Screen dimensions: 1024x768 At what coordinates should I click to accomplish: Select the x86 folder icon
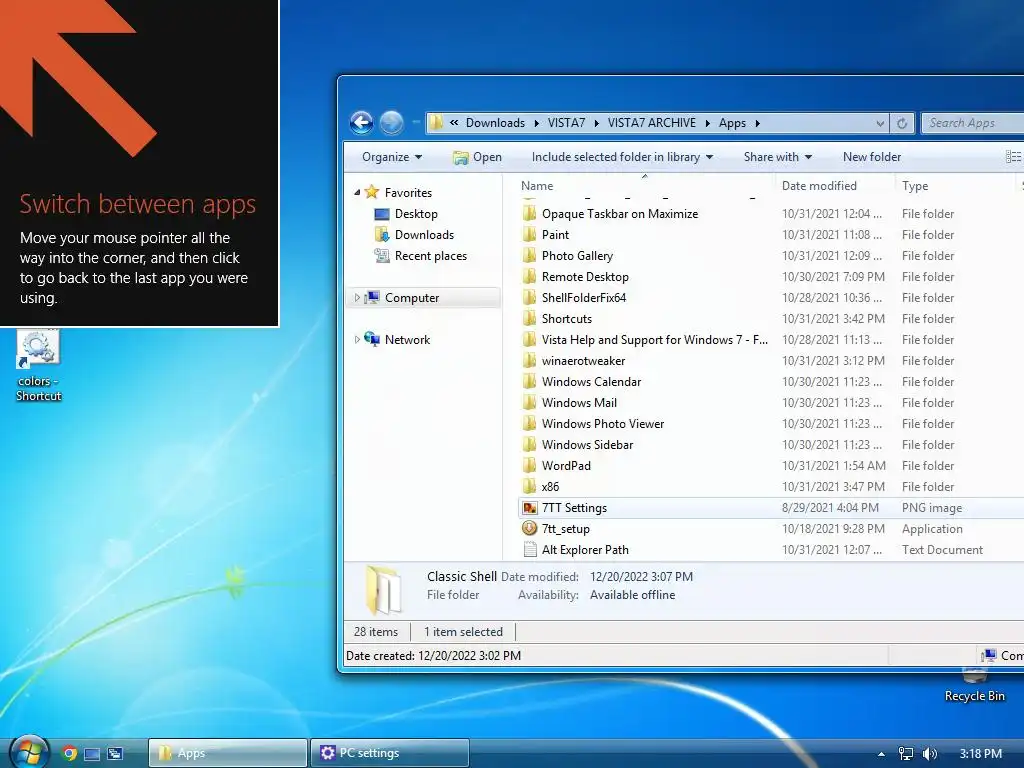coord(530,487)
